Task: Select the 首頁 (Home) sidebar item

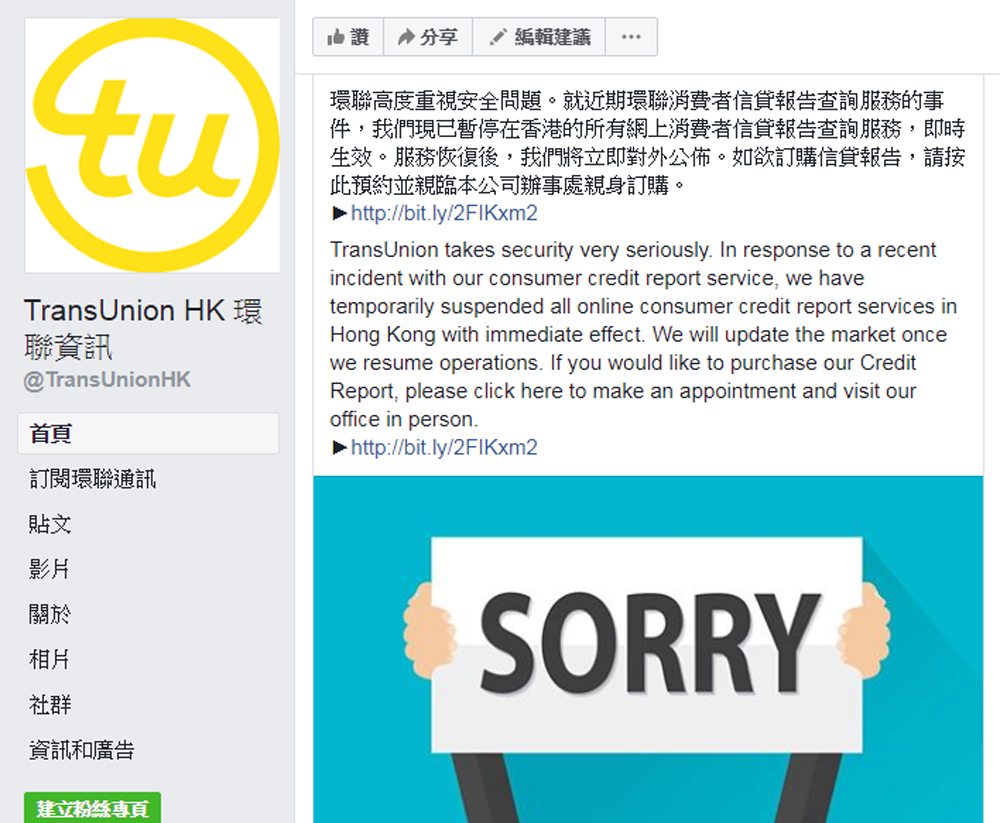Action: coord(148,434)
